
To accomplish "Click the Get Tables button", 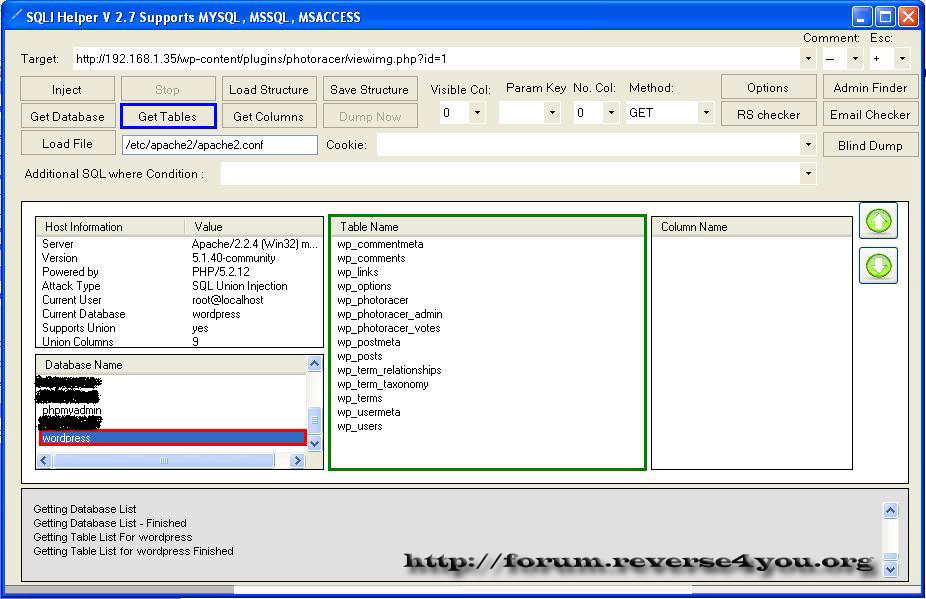I will pos(168,116).
